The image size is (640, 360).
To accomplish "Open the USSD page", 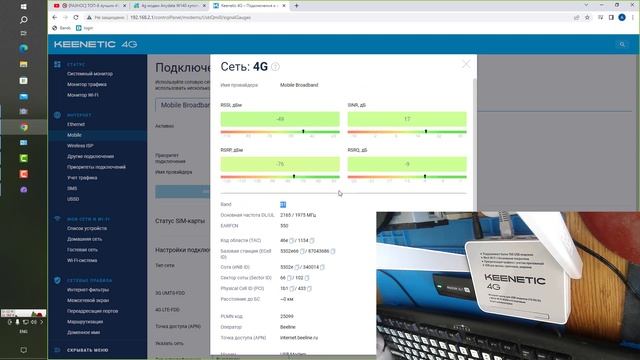I will tap(73, 199).
